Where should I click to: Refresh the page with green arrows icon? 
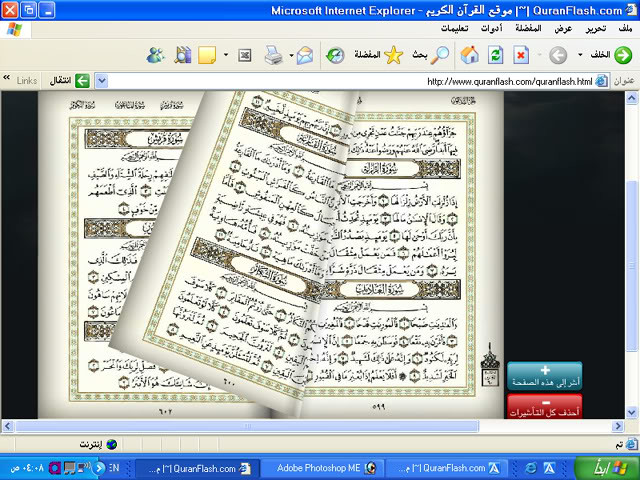point(495,55)
